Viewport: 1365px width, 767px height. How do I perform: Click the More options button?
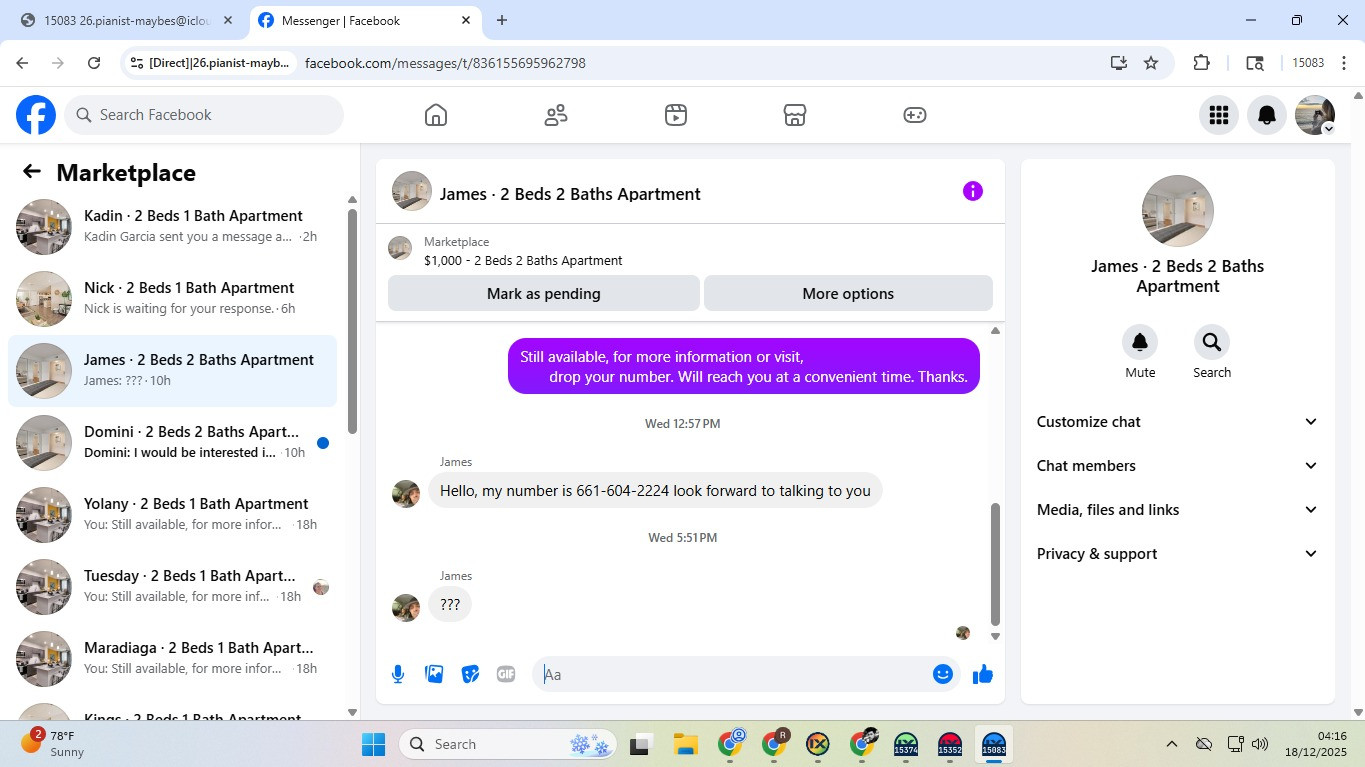[x=848, y=294]
